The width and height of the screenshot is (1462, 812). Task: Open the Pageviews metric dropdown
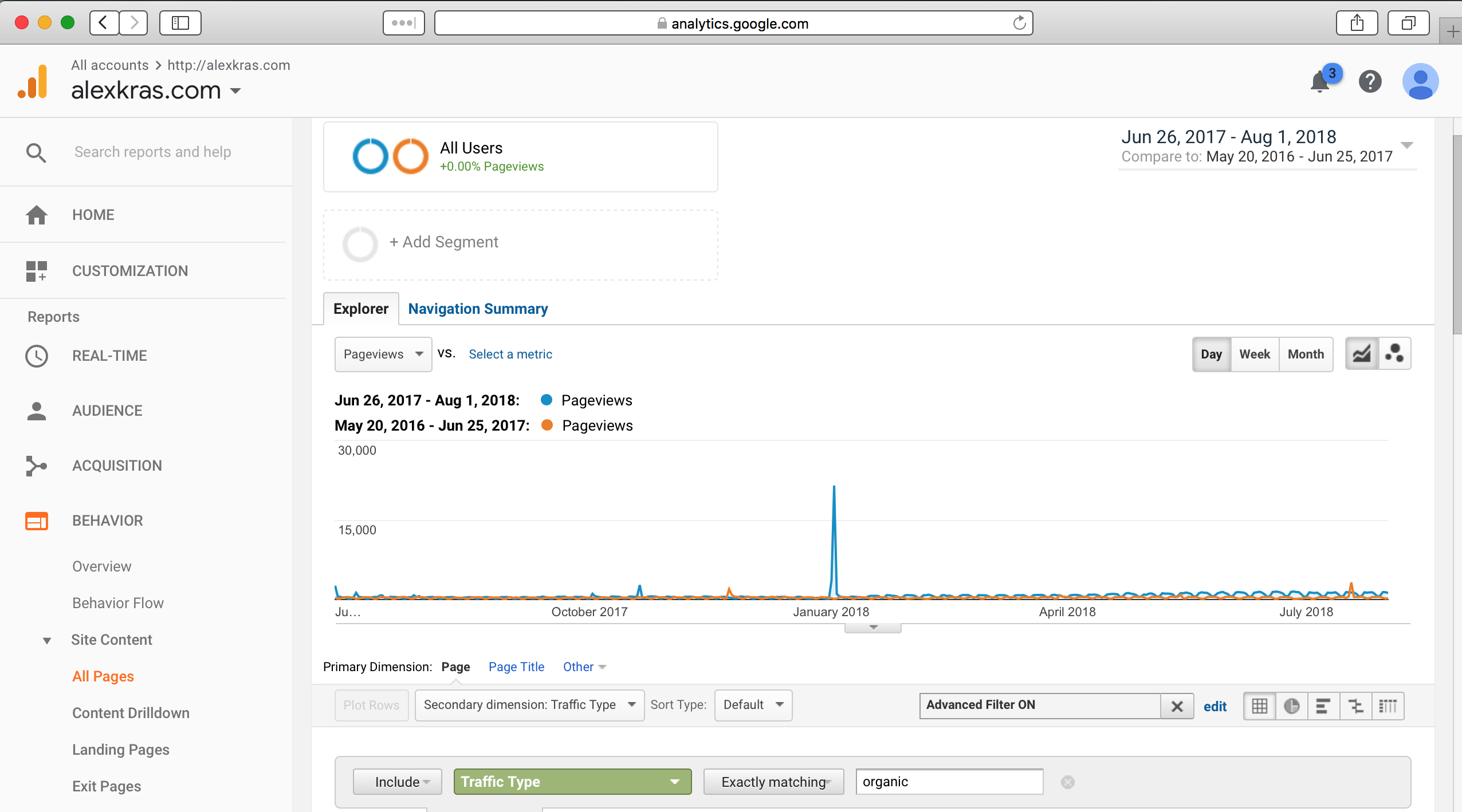click(x=383, y=354)
